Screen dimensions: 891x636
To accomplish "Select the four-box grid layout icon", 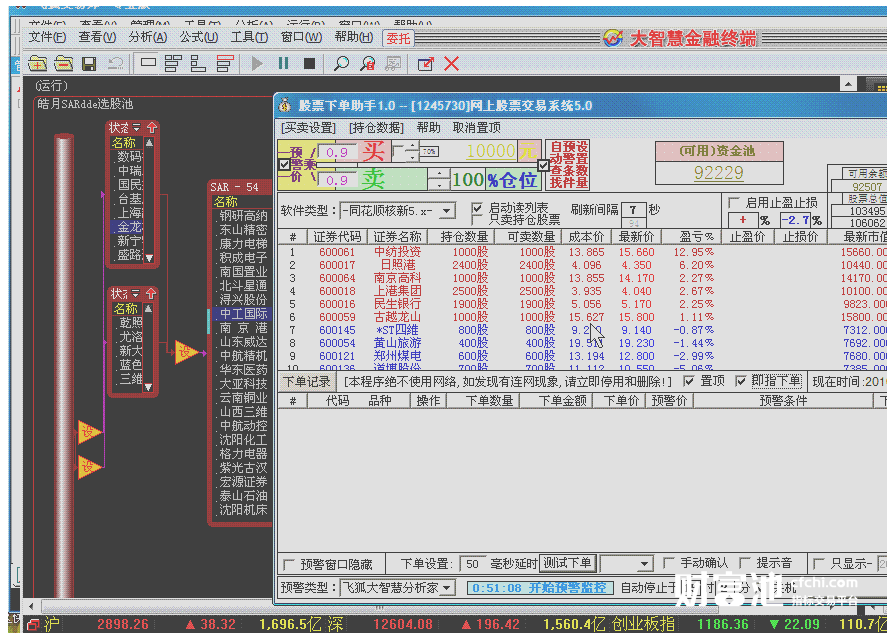I will (173, 64).
